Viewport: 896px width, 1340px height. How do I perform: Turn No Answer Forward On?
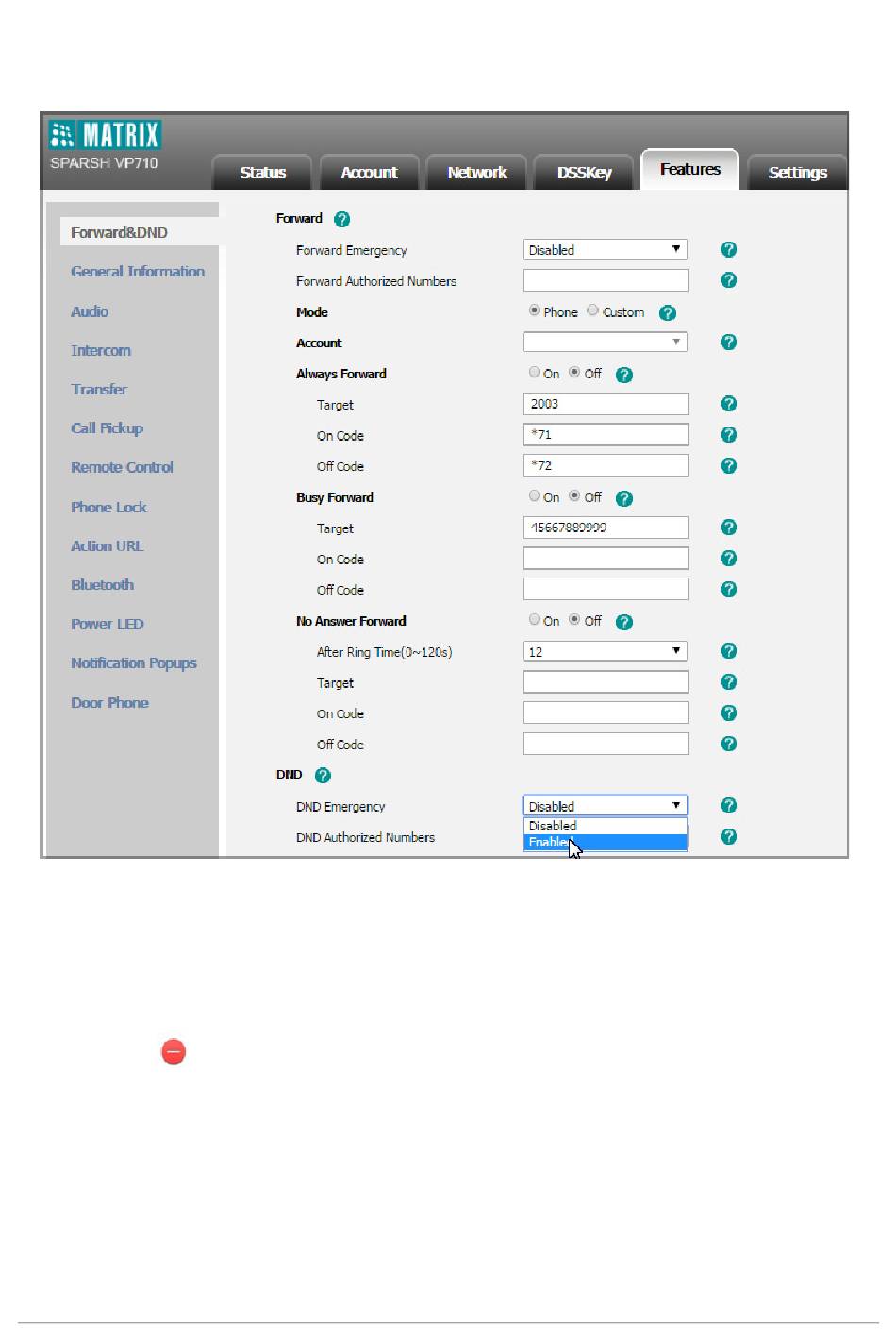535,620
